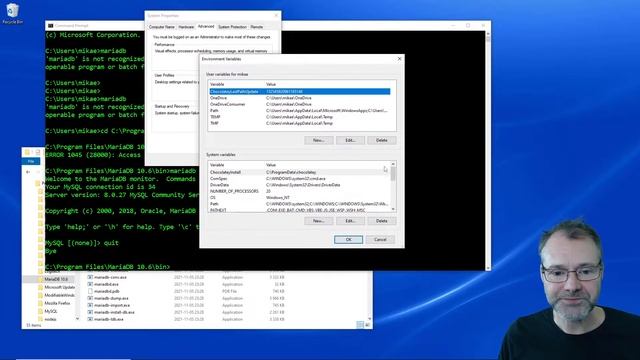Open the File menu in Explorer

(x=31, y=162)
